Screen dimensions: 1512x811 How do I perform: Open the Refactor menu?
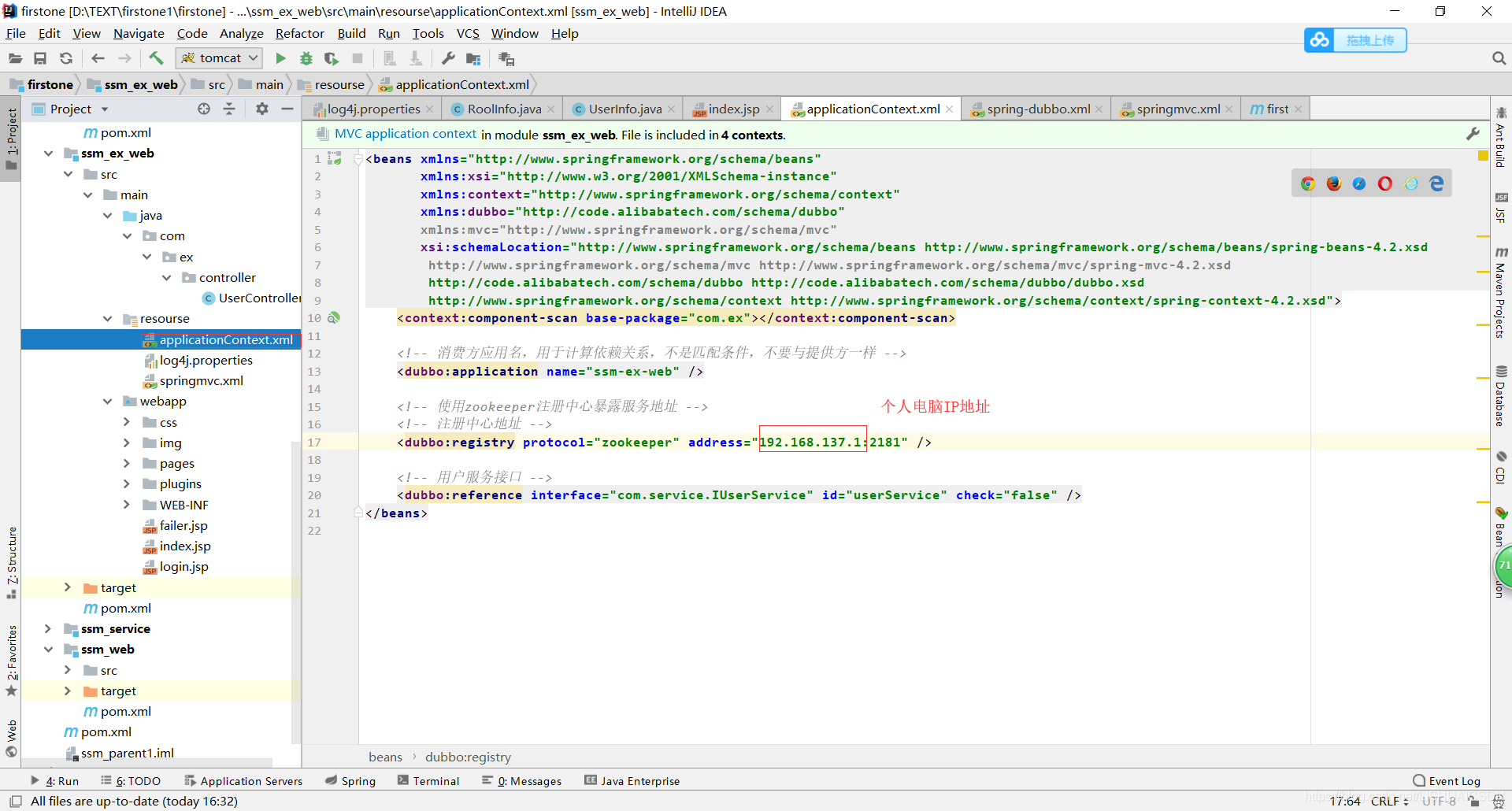click(x=299, y=33)
